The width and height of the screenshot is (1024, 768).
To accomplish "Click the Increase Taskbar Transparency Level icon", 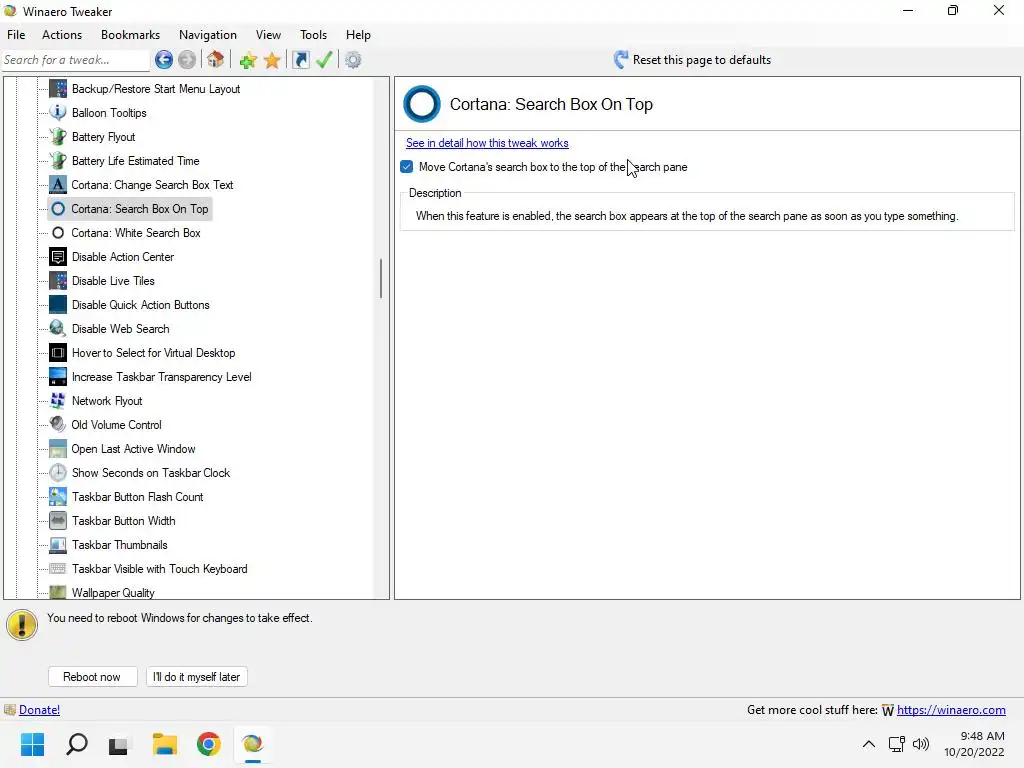I will tap(58, 377).
